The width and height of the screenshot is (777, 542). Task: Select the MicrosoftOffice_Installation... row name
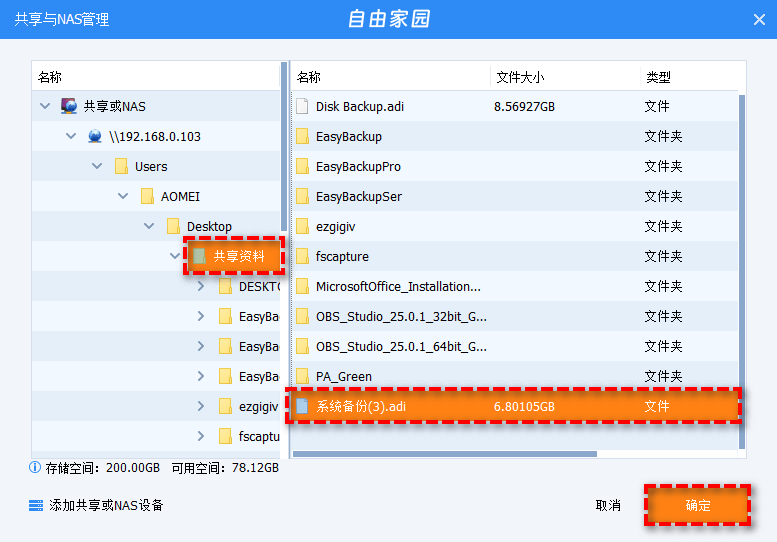pos(398,286)
